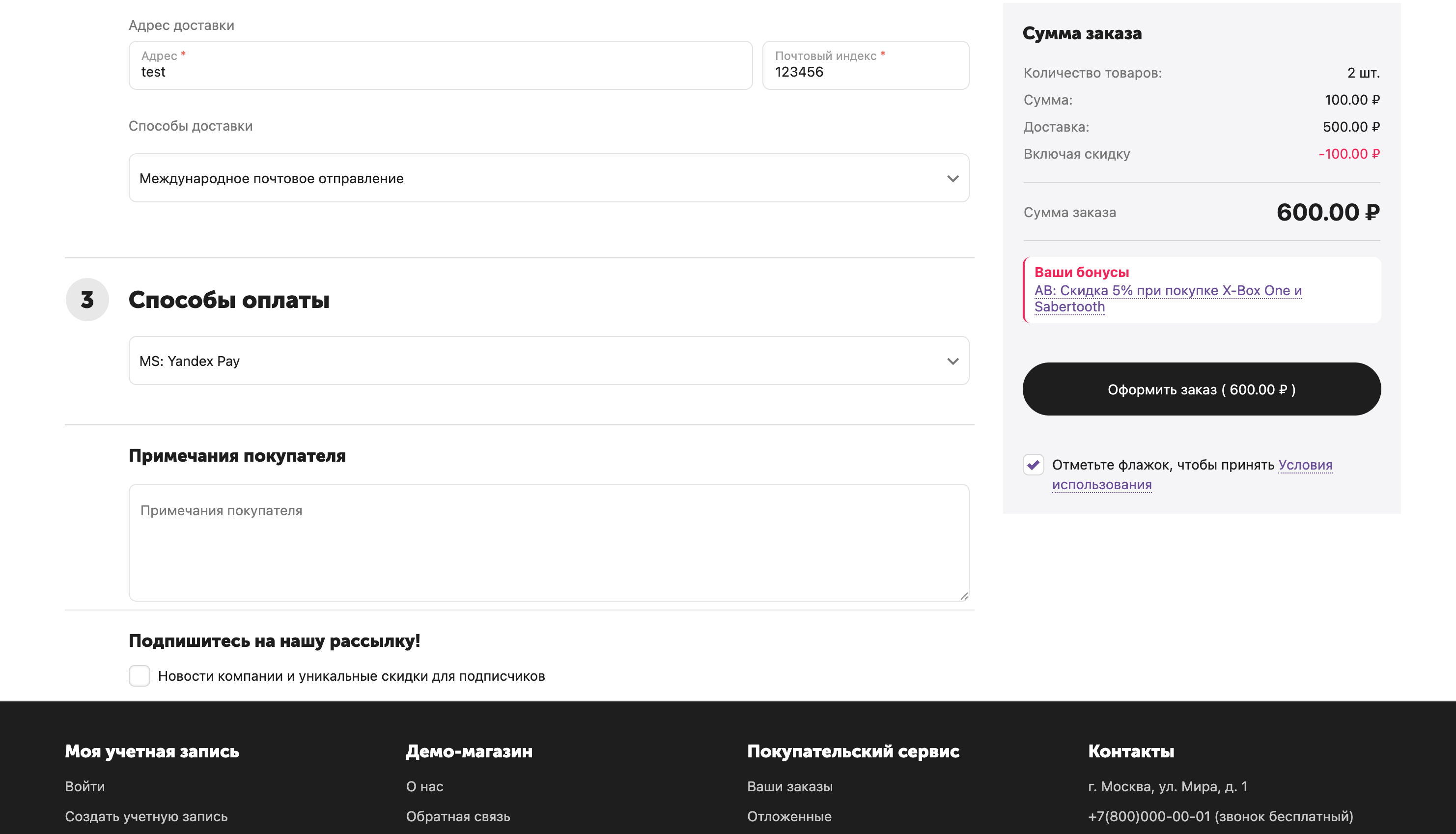This screenshot has height=834, width=1456.
Task: Click the quantity value 2 шт.
Action: tap(1363, 73)
